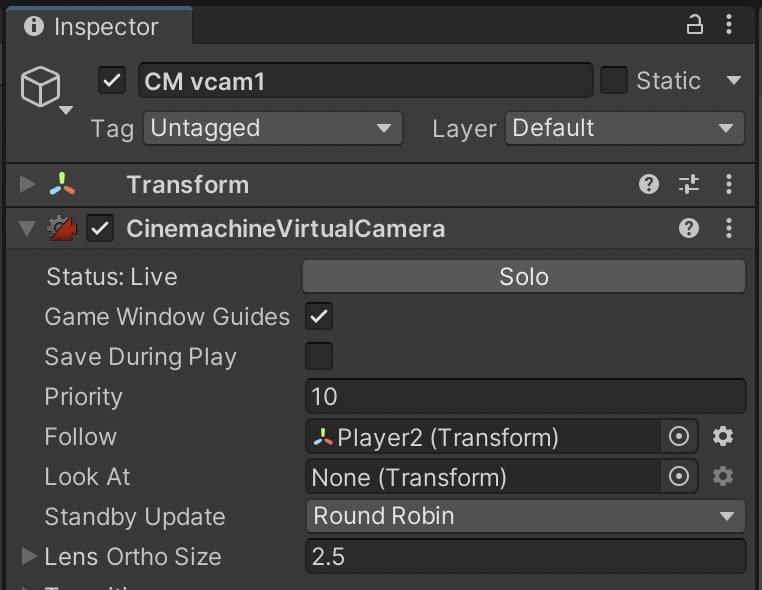Open the Follow field gear settings
This screenshot has height=590, width=762.
coord(723,437)
